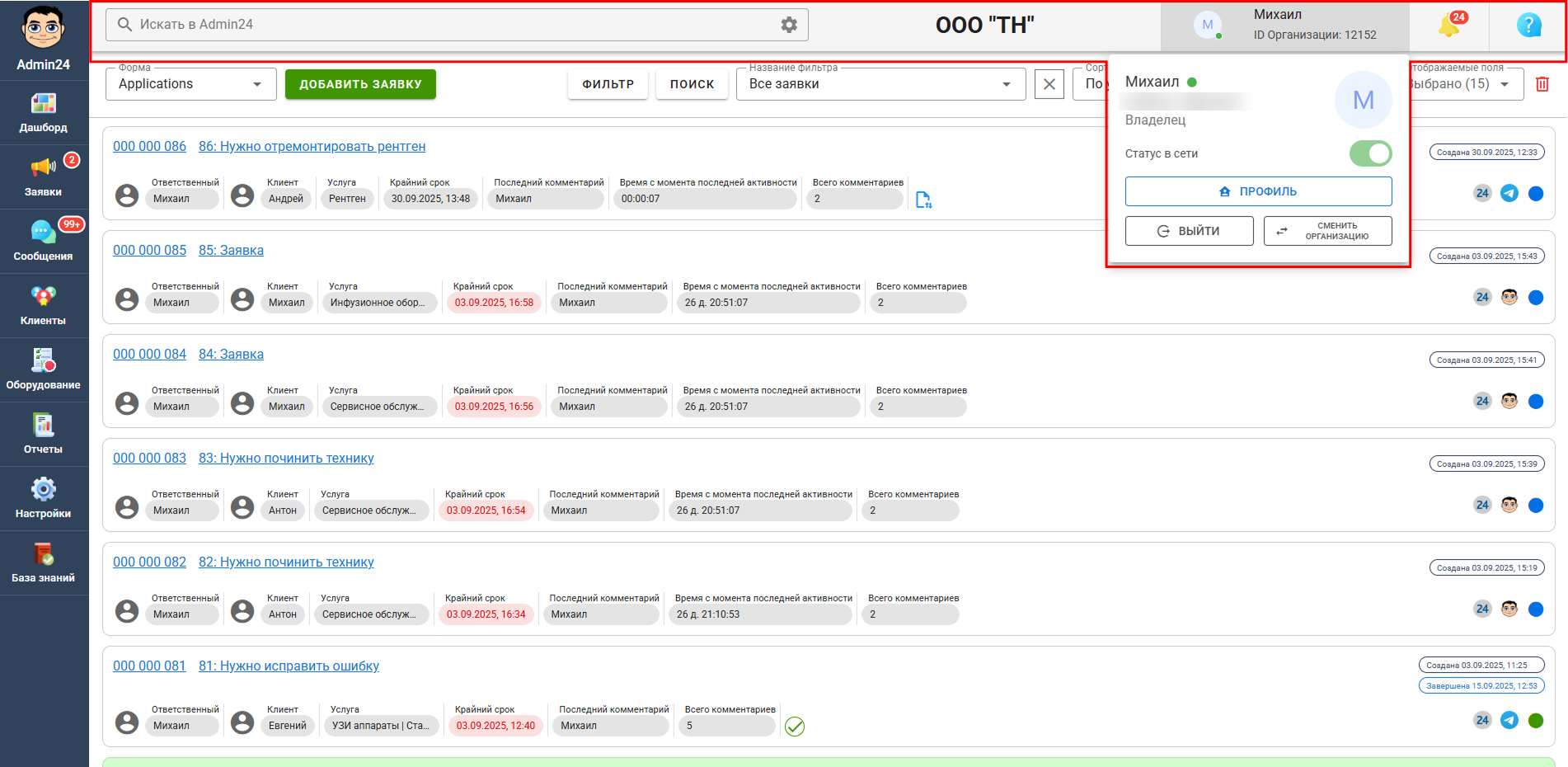
Task: Click service УЗИ аппараты chip on request 81
Action: [x=381, y=726]
